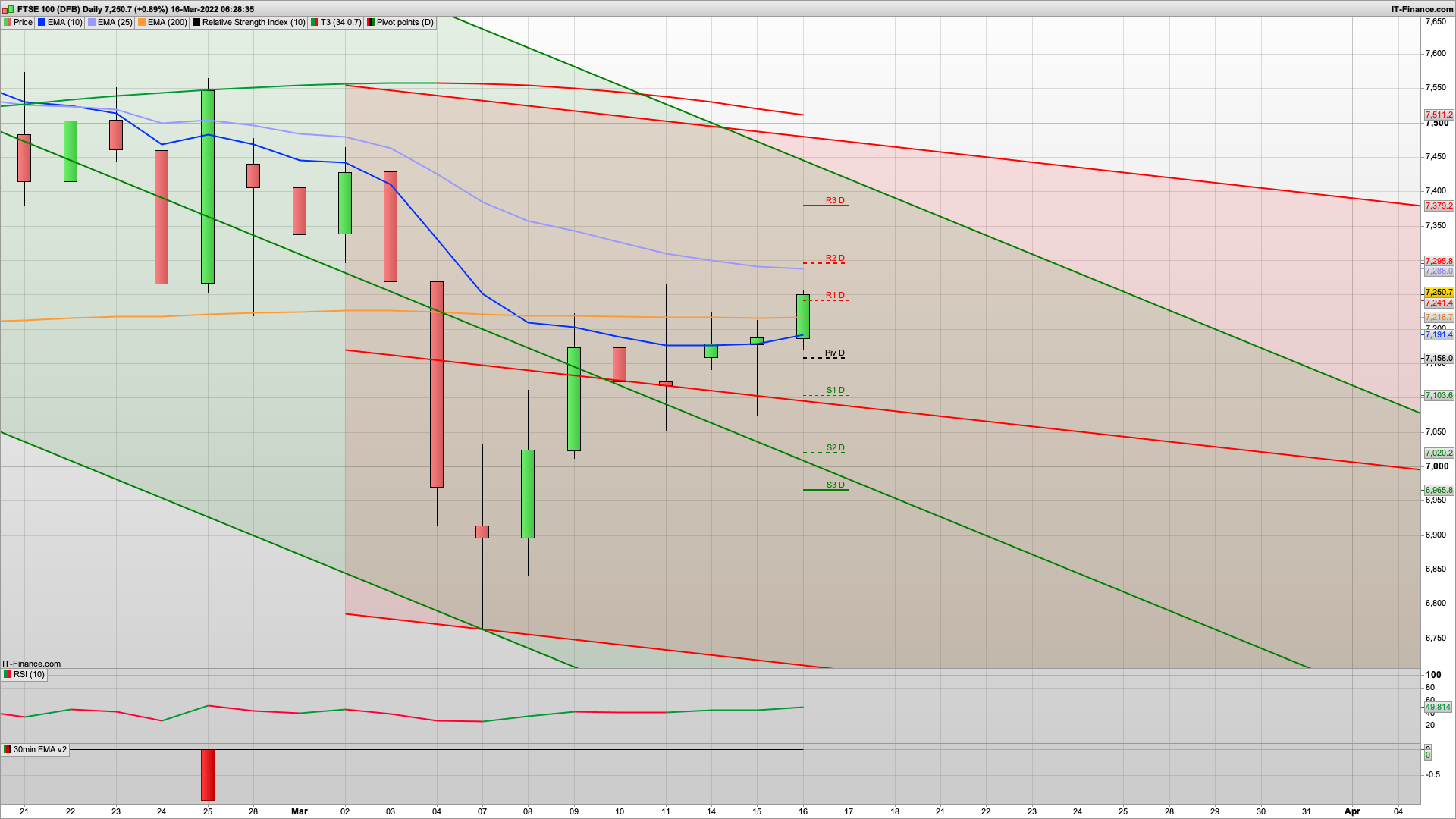The image size is (1456, 819).
Task: Click the 16 date label on the time axis
Action: coord(803,811)
